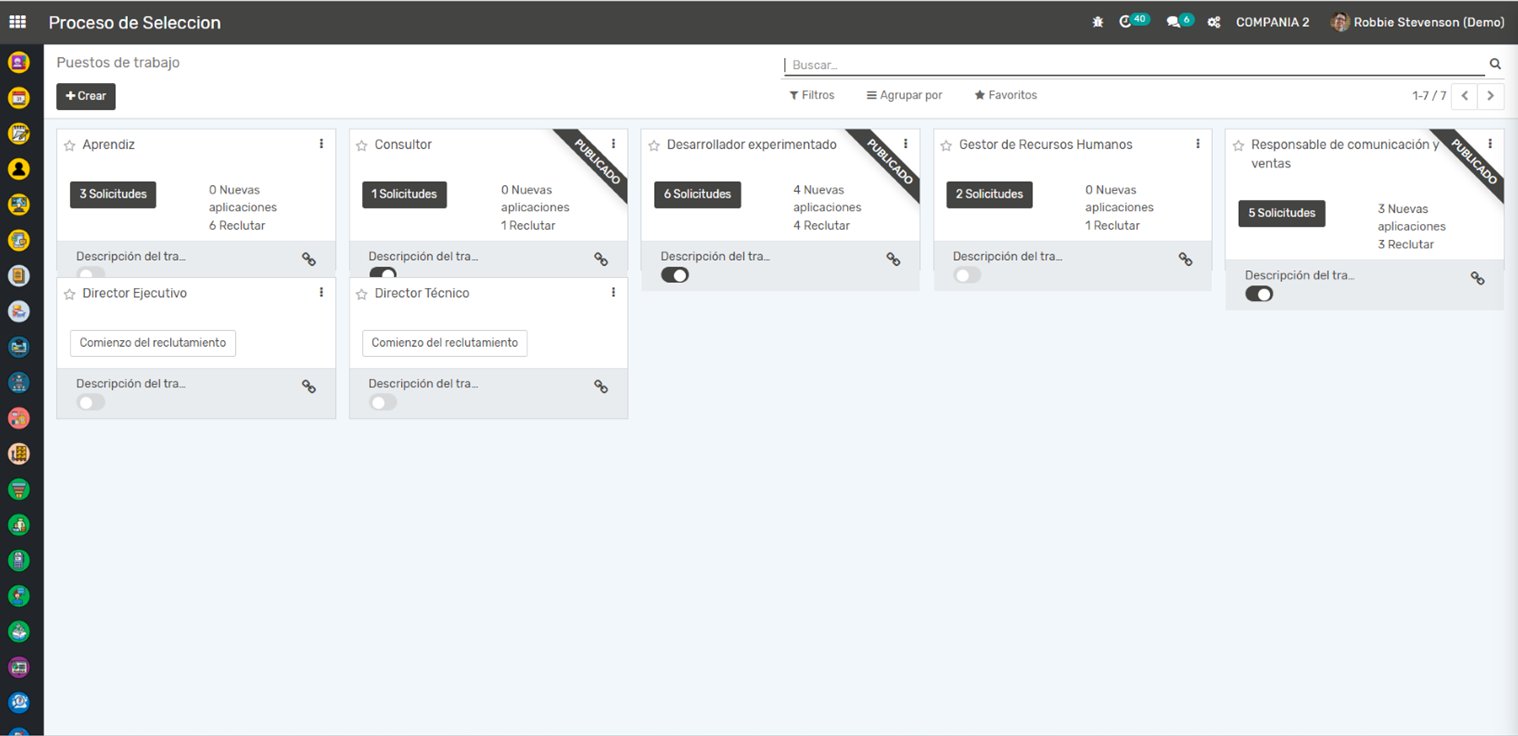Expand the Filtros dropdown

tap(811, 95)
